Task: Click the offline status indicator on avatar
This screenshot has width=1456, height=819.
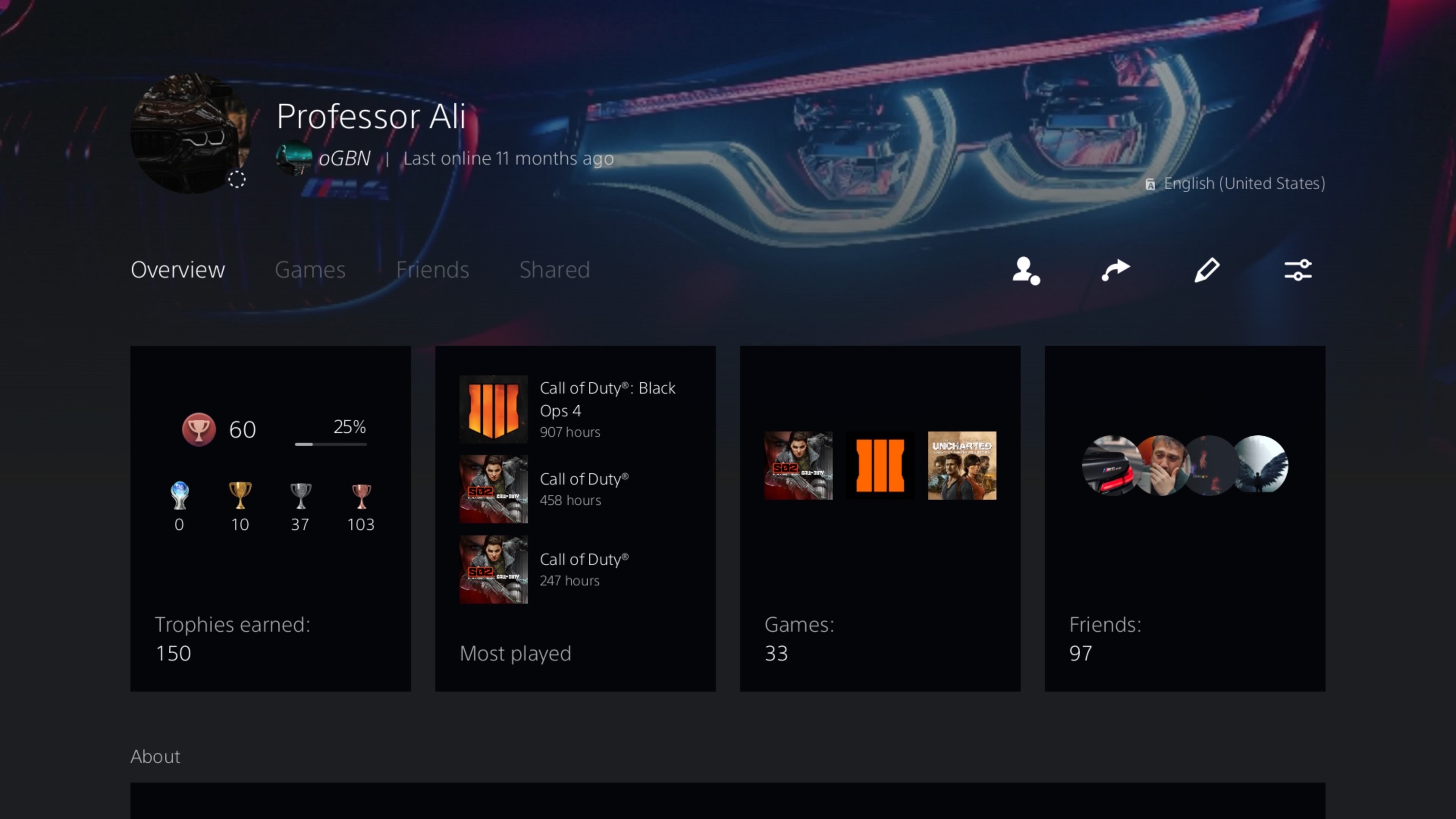Action: (x=237, y=180)
